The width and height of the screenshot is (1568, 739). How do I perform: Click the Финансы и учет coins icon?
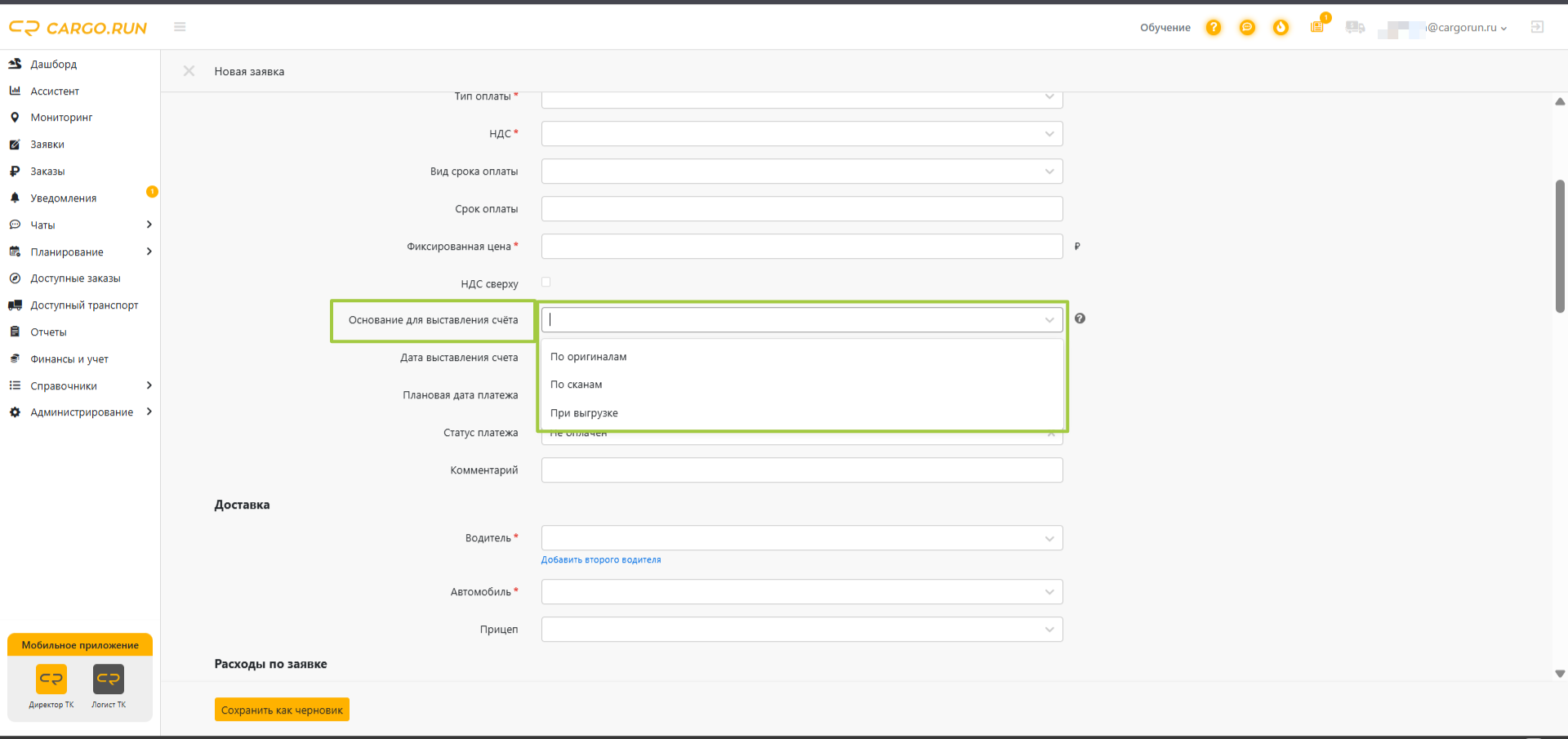[15, 358]
